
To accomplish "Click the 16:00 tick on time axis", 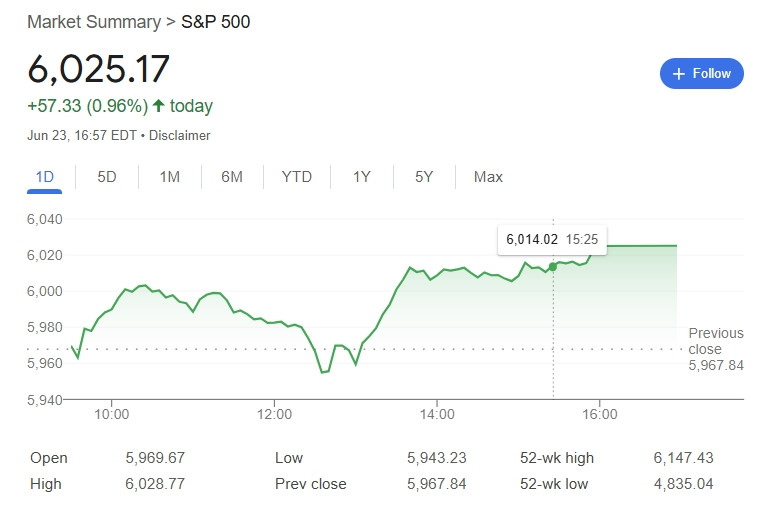I will (x=599, y=414).
